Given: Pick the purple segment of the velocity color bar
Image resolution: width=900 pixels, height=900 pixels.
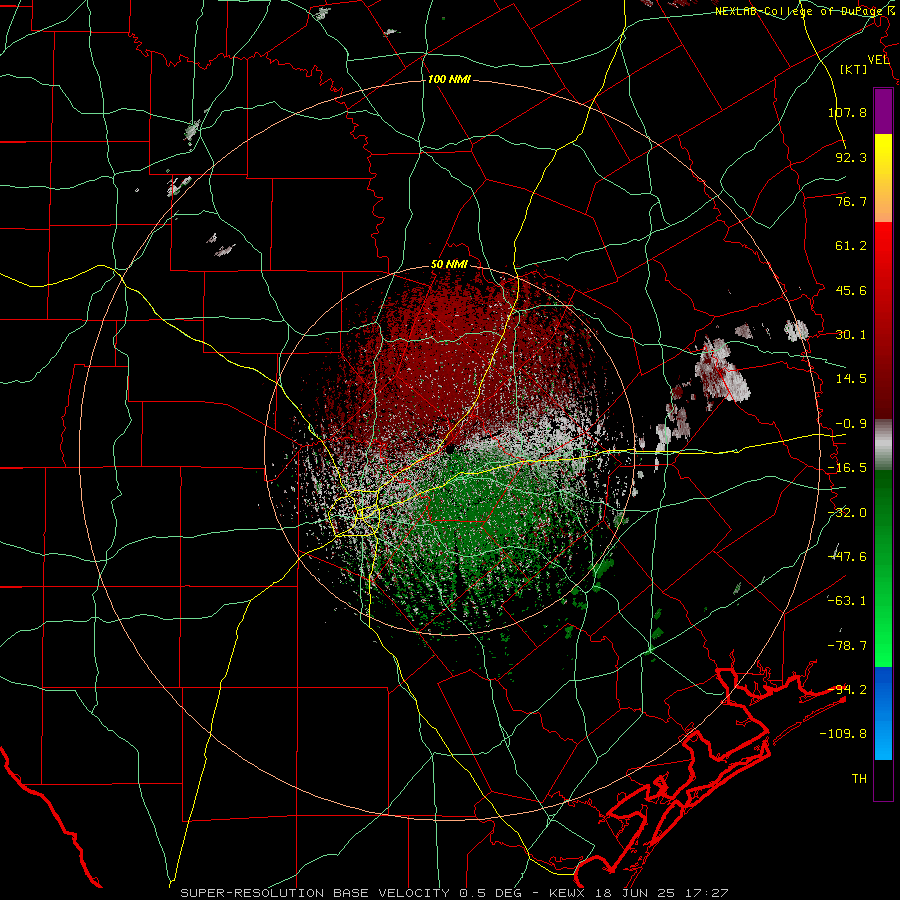Looking at the screenshot, I should pos(883,111).
